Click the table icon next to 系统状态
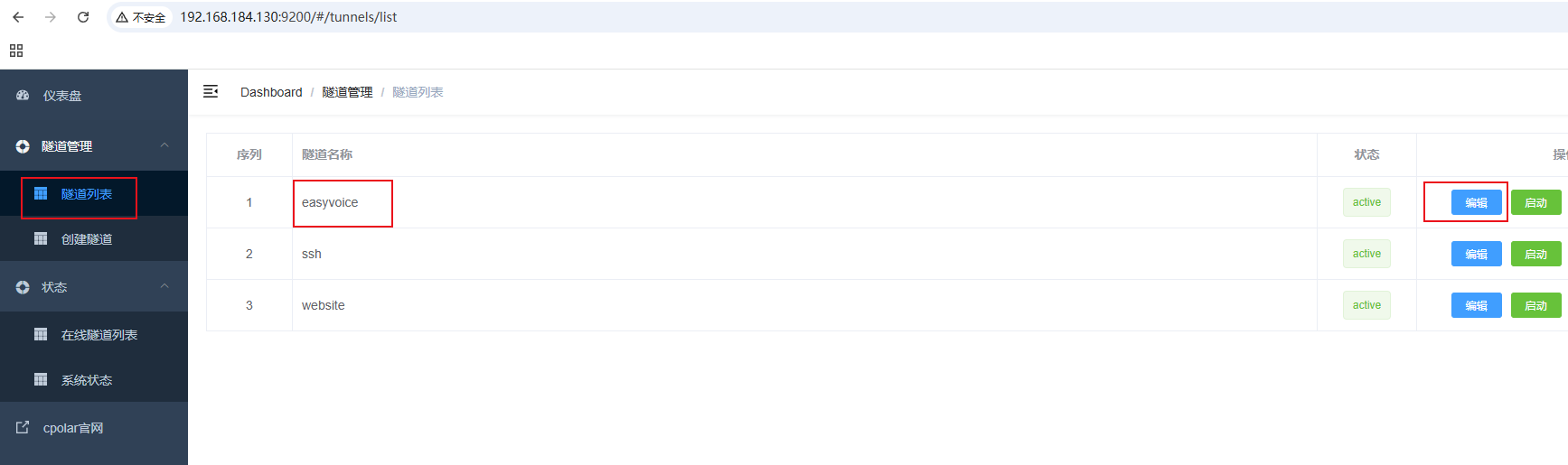The height and width of the screenshot is (465, 1568). tap(41, 379)
